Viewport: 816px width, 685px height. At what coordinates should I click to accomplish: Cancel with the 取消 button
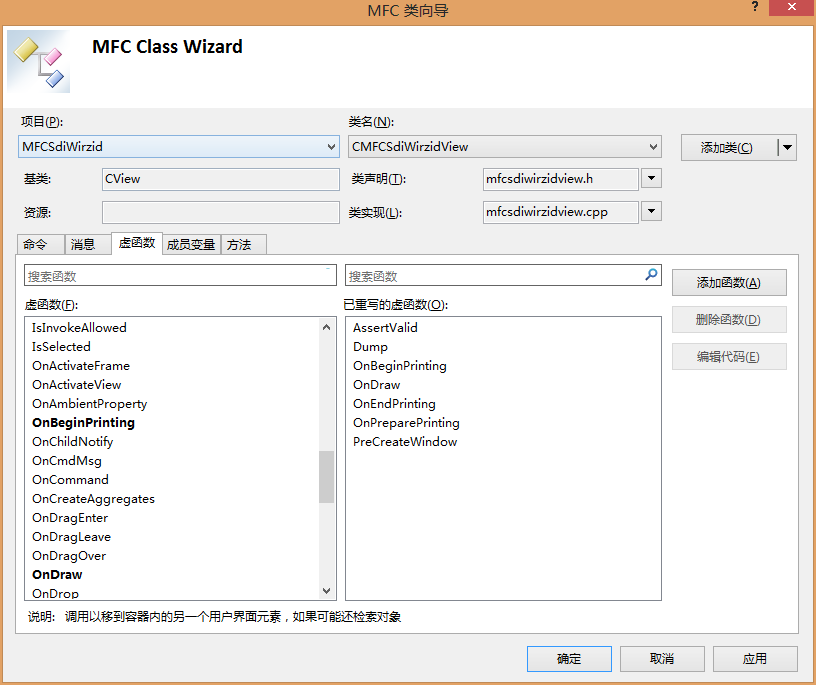pyautogui.click(x=662, y=659)
